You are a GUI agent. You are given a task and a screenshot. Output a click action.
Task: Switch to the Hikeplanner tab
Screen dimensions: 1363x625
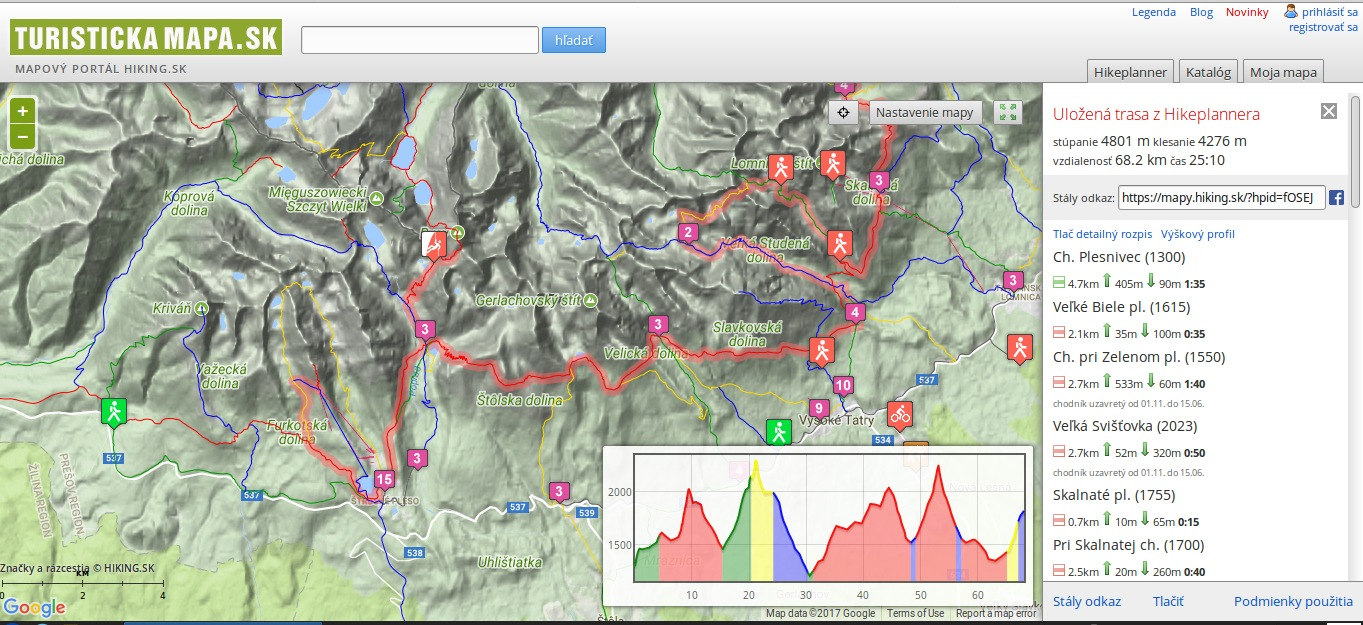[x=1131, y=72]
